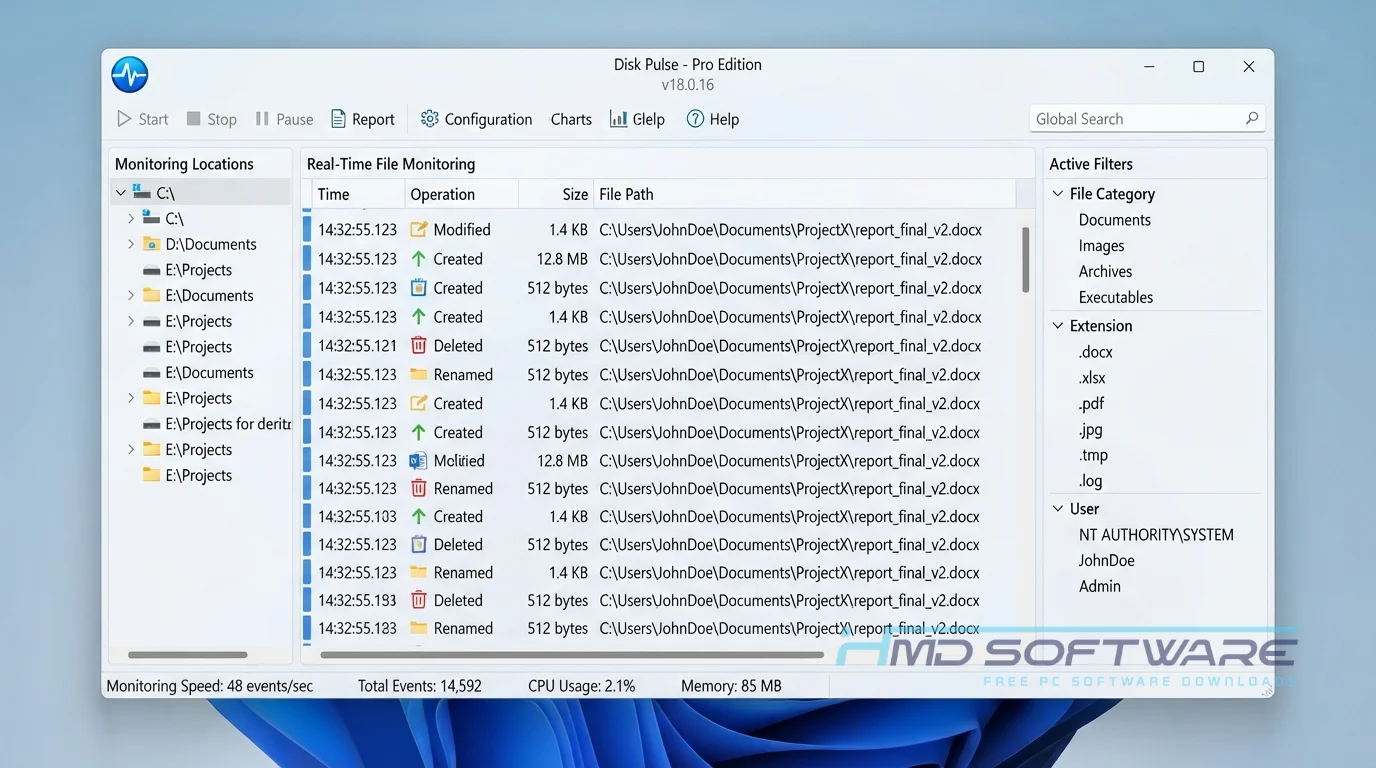The image size is (1376, 768).
Task: Click the Stop toolbar button
Action: coord(211,119)
